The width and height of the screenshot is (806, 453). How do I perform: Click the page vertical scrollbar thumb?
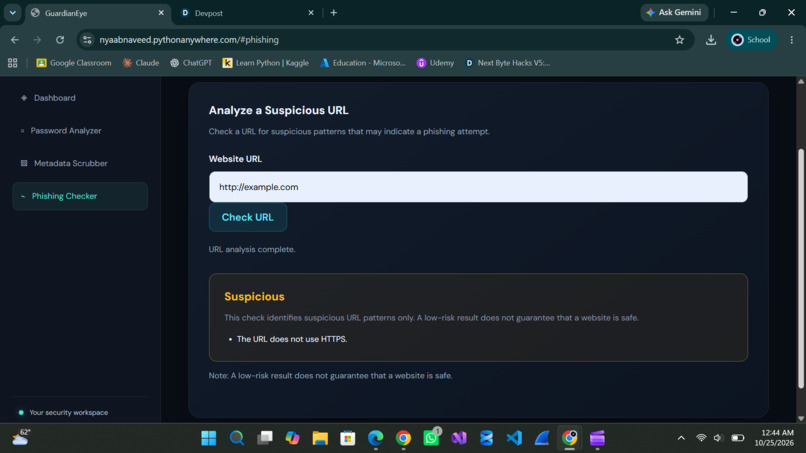800,267
